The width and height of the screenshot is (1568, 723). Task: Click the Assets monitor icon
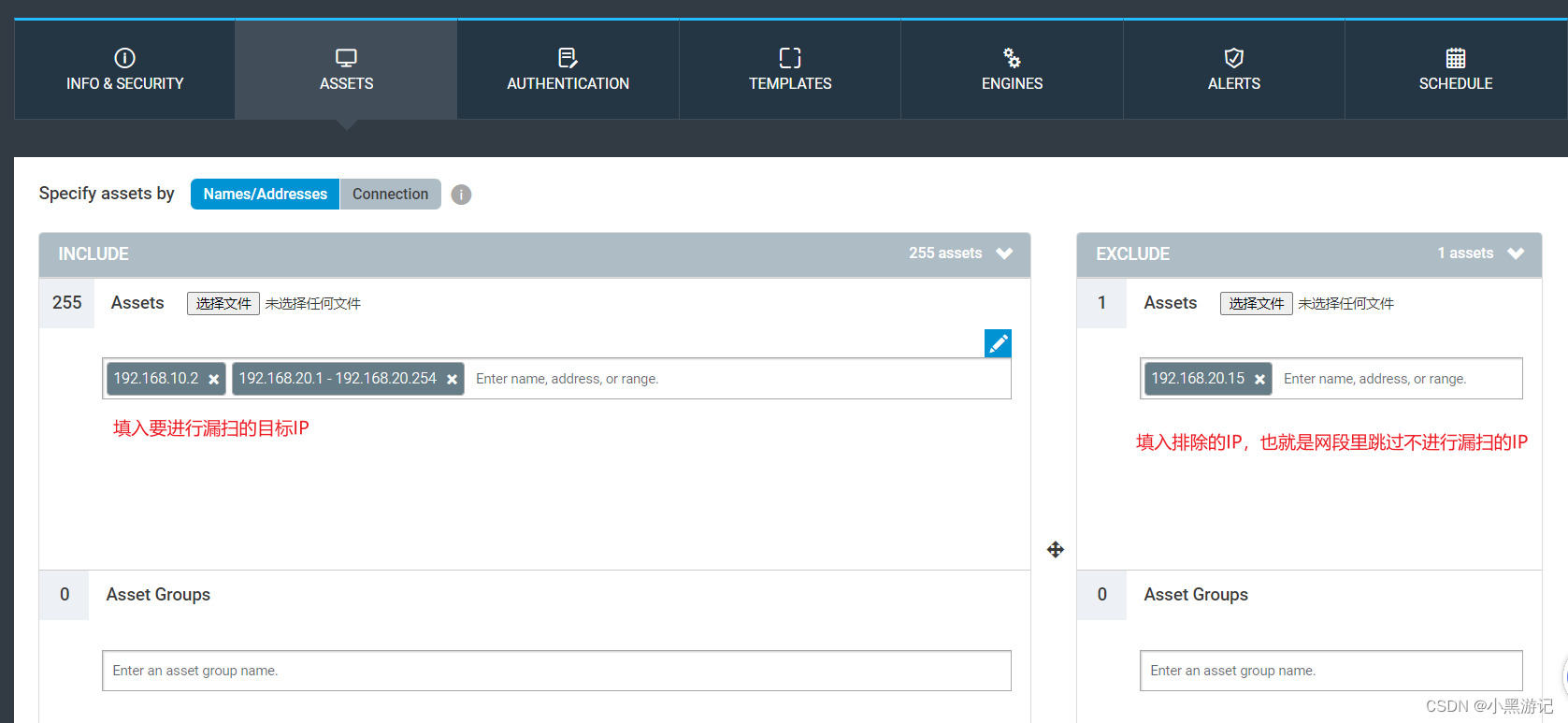point(346,58)
